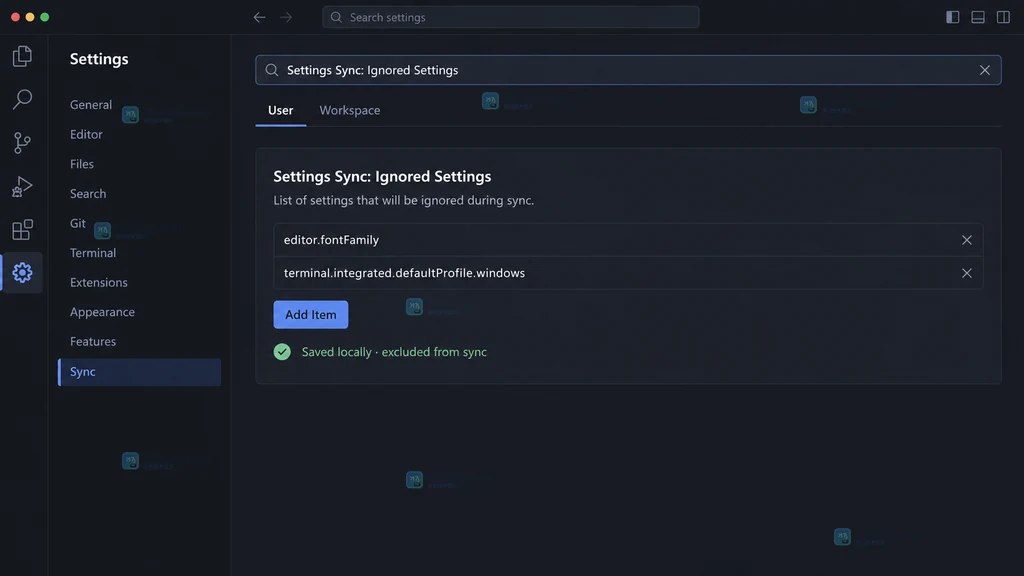Click the magnifier icon in filter box
Viewport: 1024px width, 576px height.
[272, 70]
